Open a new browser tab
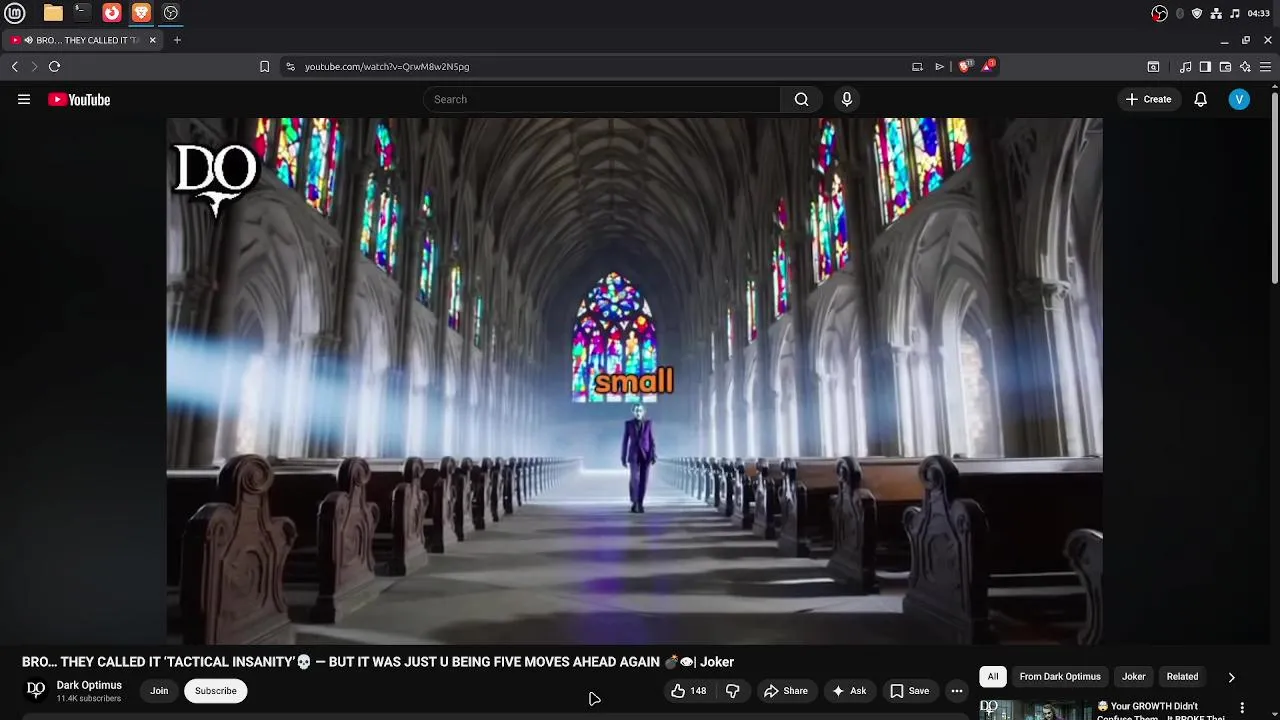 click(x=177, y=40)
